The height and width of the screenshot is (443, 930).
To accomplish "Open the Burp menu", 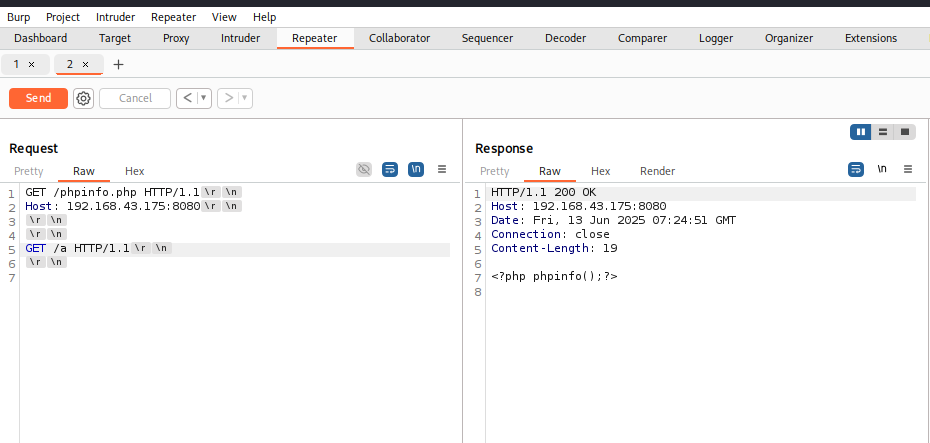I will [x=18, y=17].
